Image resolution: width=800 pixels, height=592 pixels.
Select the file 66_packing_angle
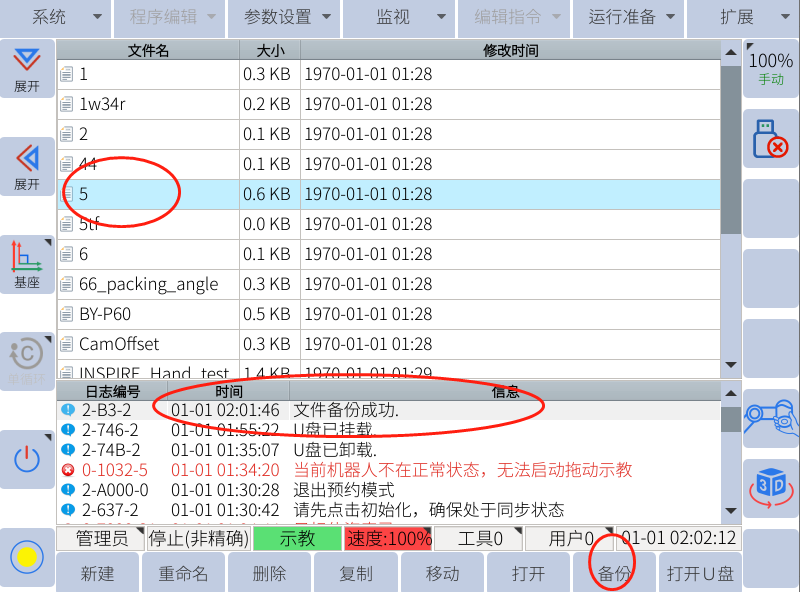[148, 284]
